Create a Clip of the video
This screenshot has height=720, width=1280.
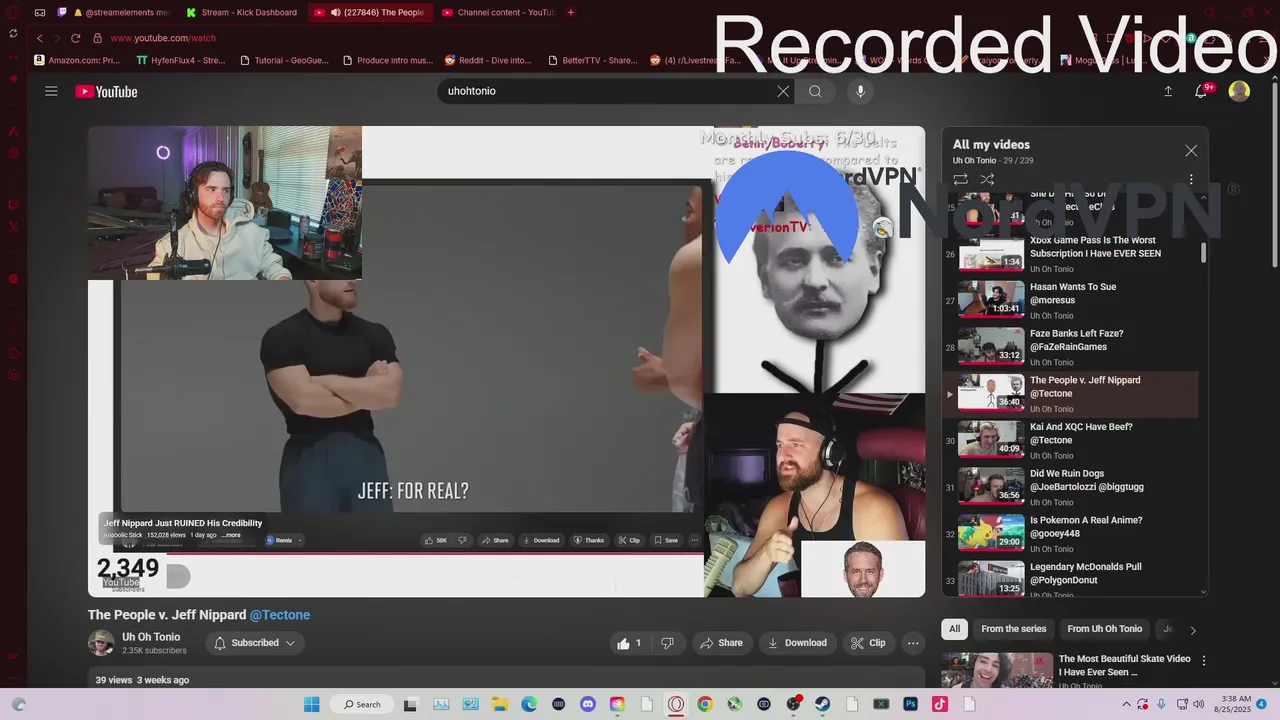[868, 643]
